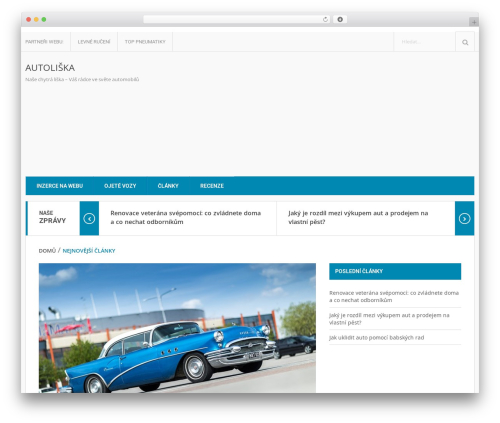Open ticker article Jaký je rozdíl mezi výkupem
500x423 pixels.
(358, 217)
